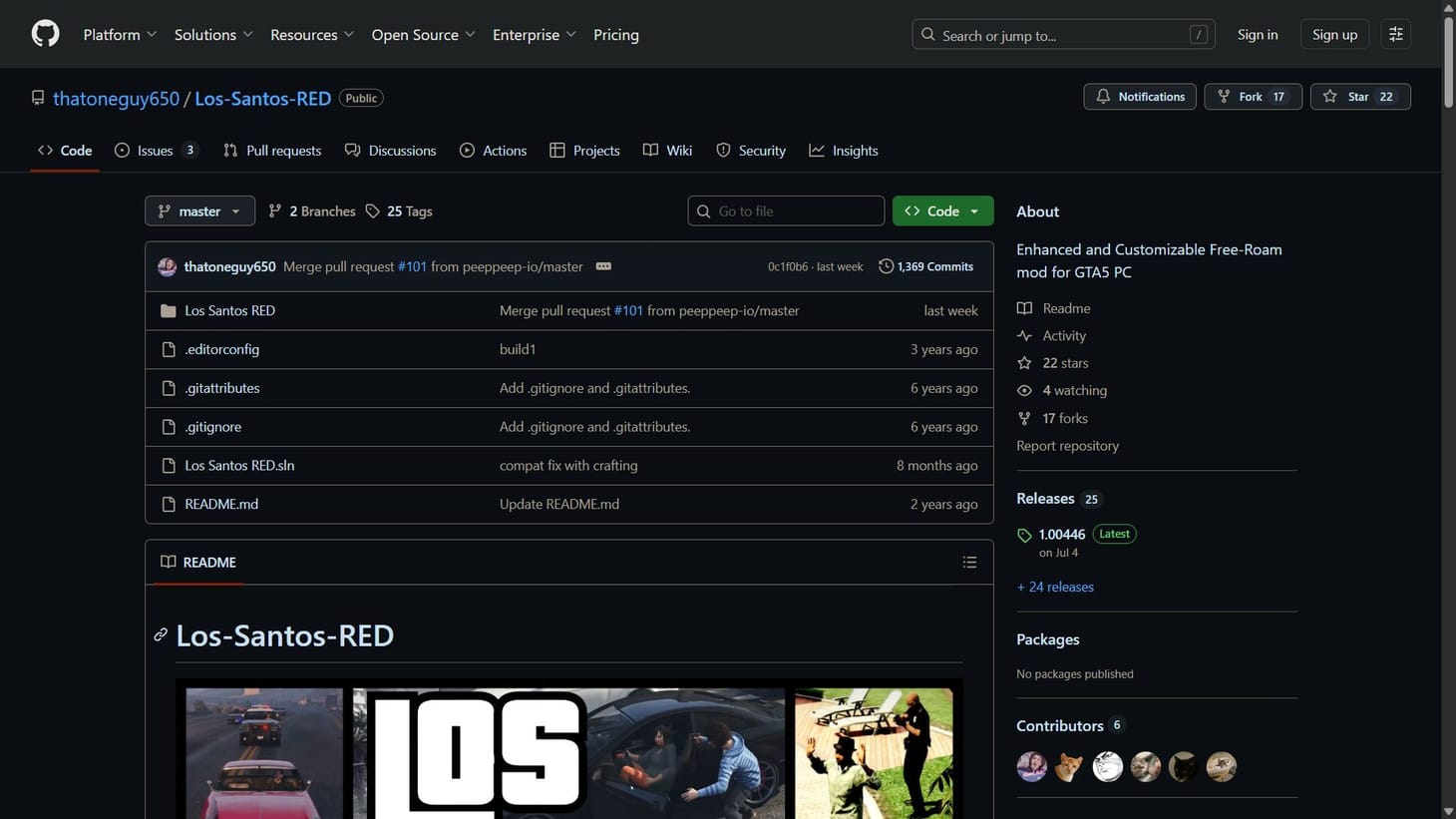Open the master branch dropdown
The image size is (1456, 819).
(x=199, y=210)
